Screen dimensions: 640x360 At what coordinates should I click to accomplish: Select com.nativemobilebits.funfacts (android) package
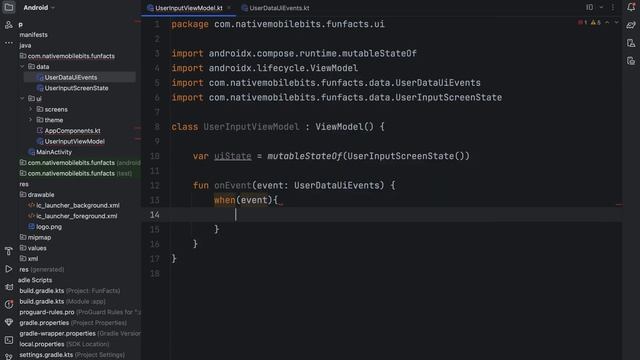(80, 162)
